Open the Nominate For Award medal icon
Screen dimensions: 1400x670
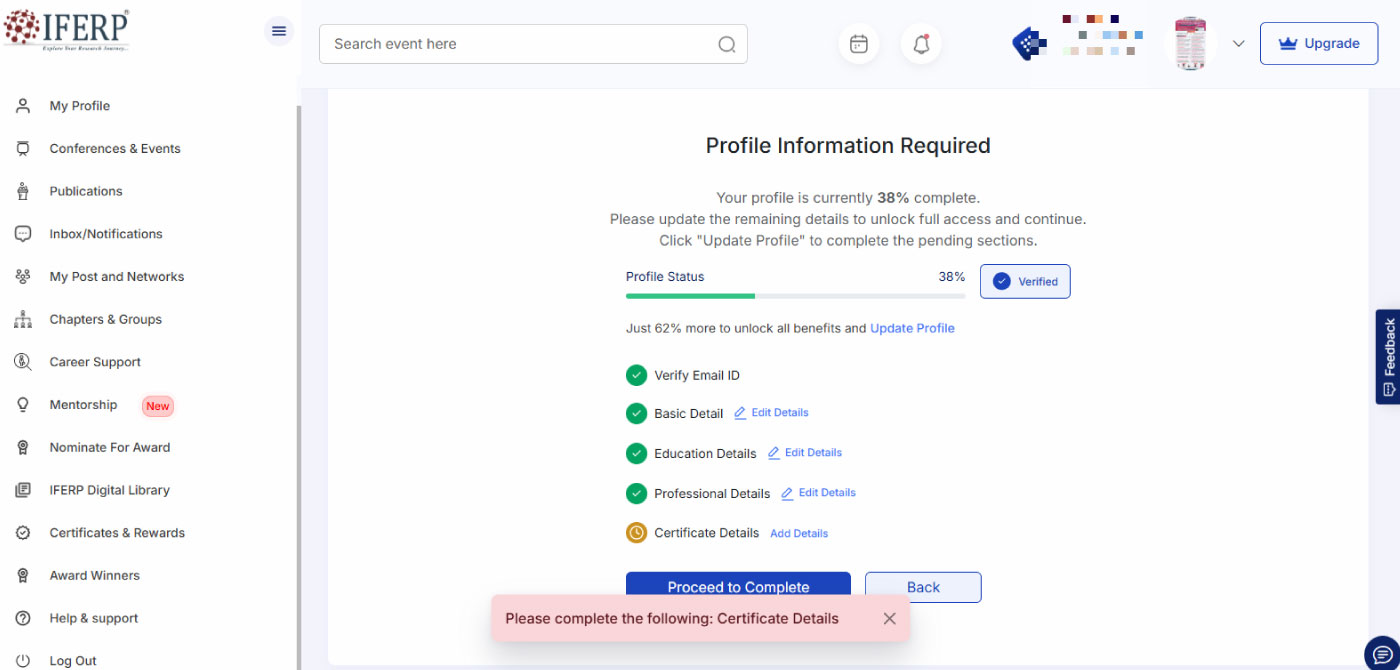pyautogui.click(x=22, y=447)
